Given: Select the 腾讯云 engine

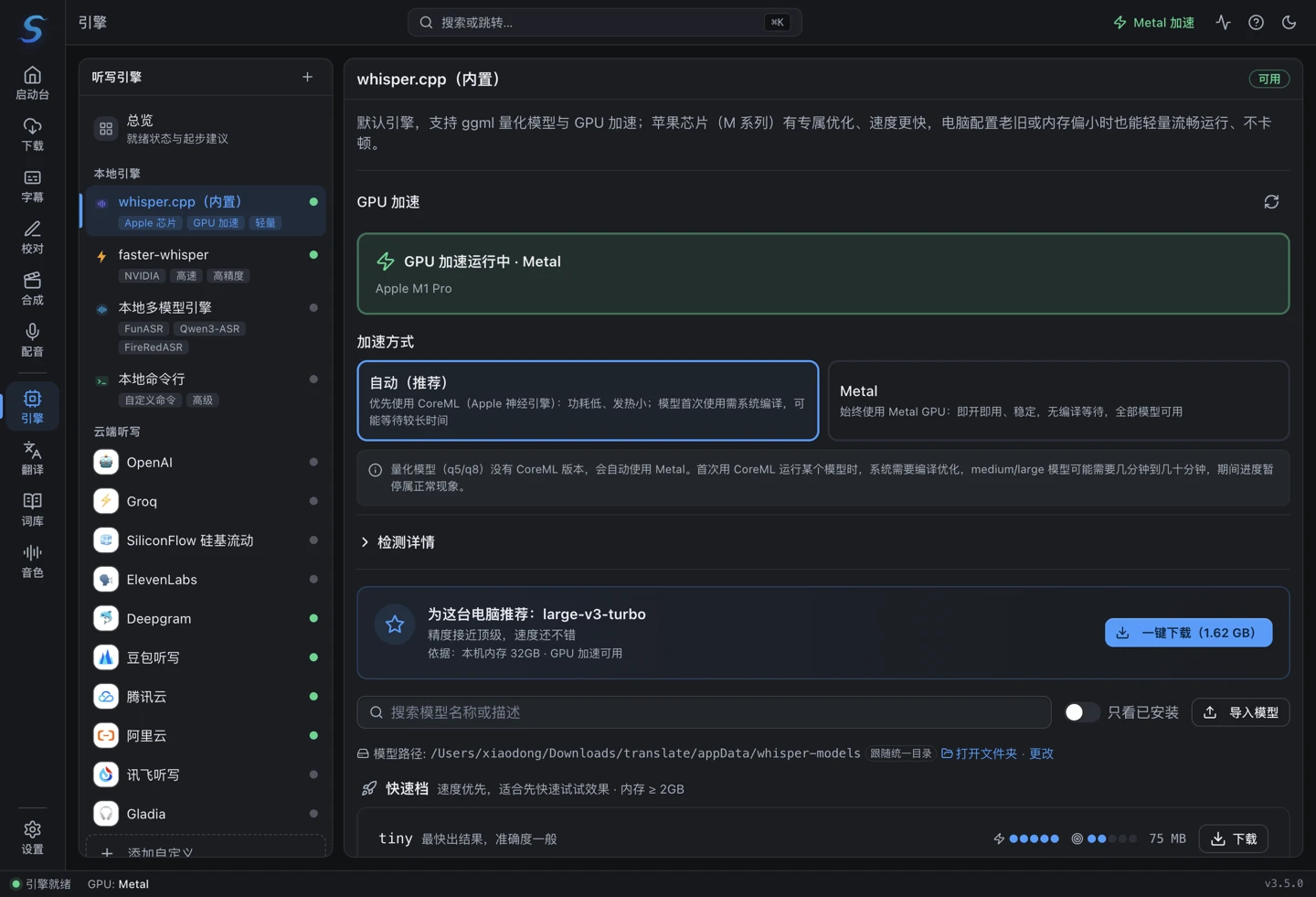Looking at the screenshot, I should point(207,697).
